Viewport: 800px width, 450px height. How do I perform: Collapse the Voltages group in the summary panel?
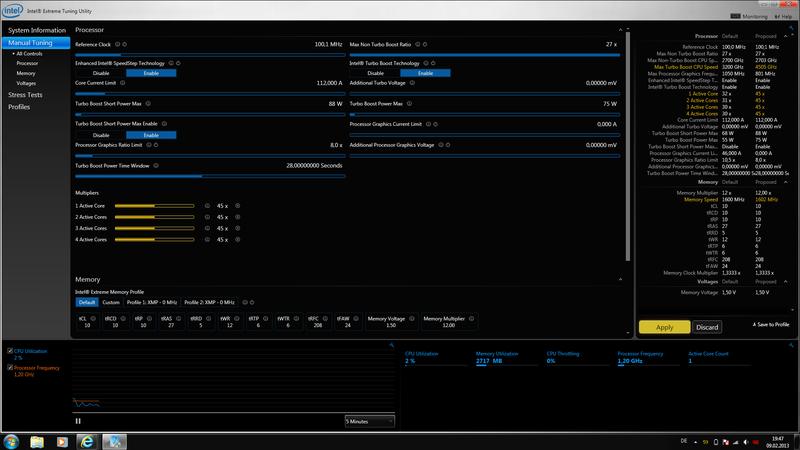coord(786,282)
